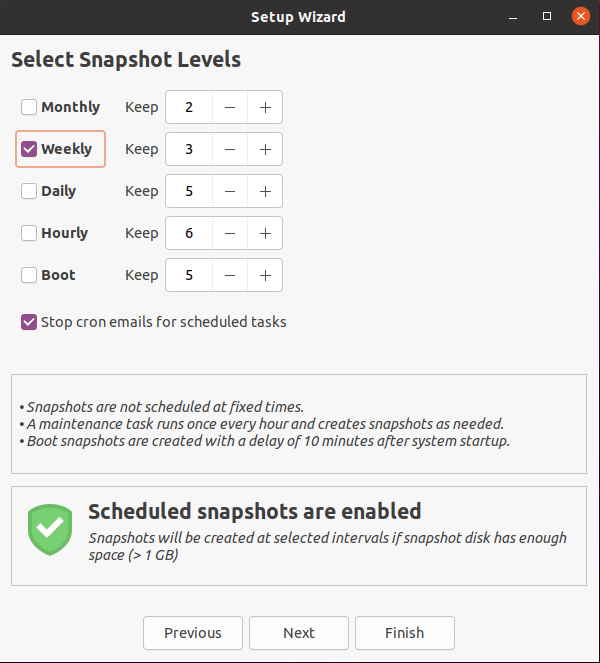The width and height of the screenshot is (600, 663).
Task: Raise the Boot keep count with plus
Action: (265, 275)
